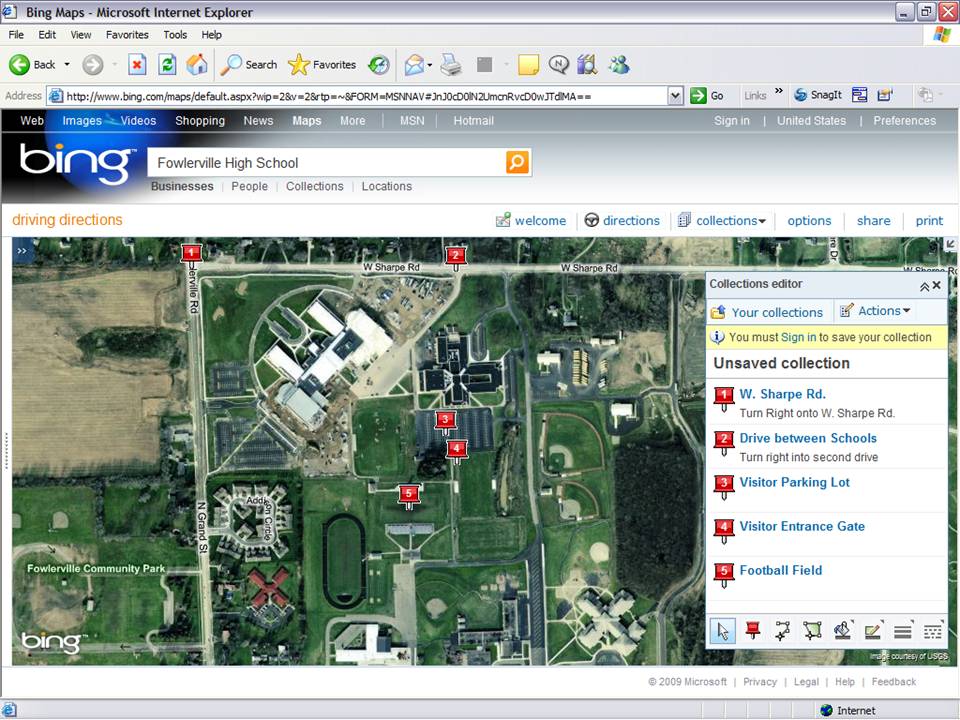Viewport: 960px width, 720px height.
Task: Click the orange Bing search magnifier button
Action: coord(517,162)
